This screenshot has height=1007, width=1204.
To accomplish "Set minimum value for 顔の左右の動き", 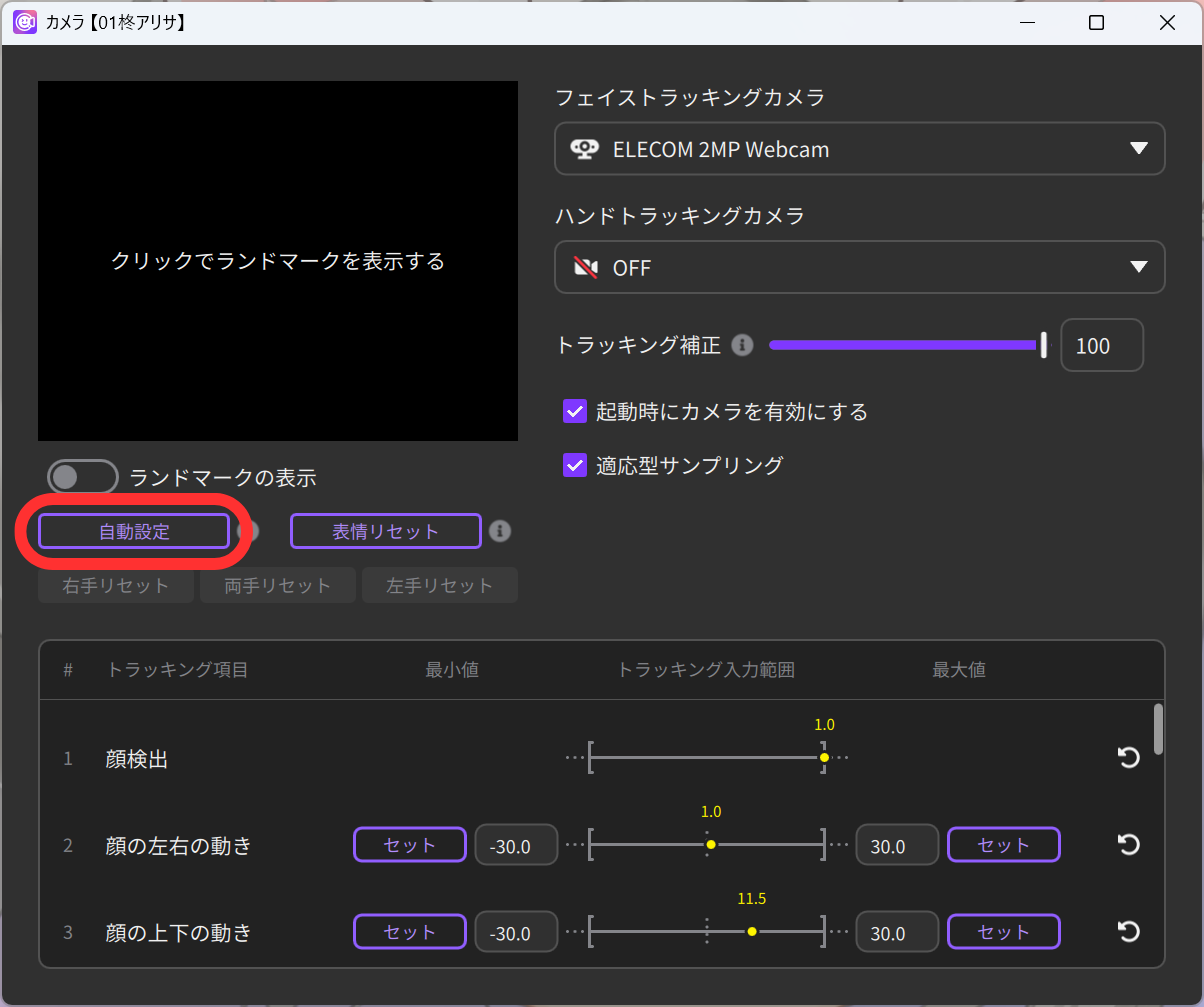I will [x=410, y=845].
